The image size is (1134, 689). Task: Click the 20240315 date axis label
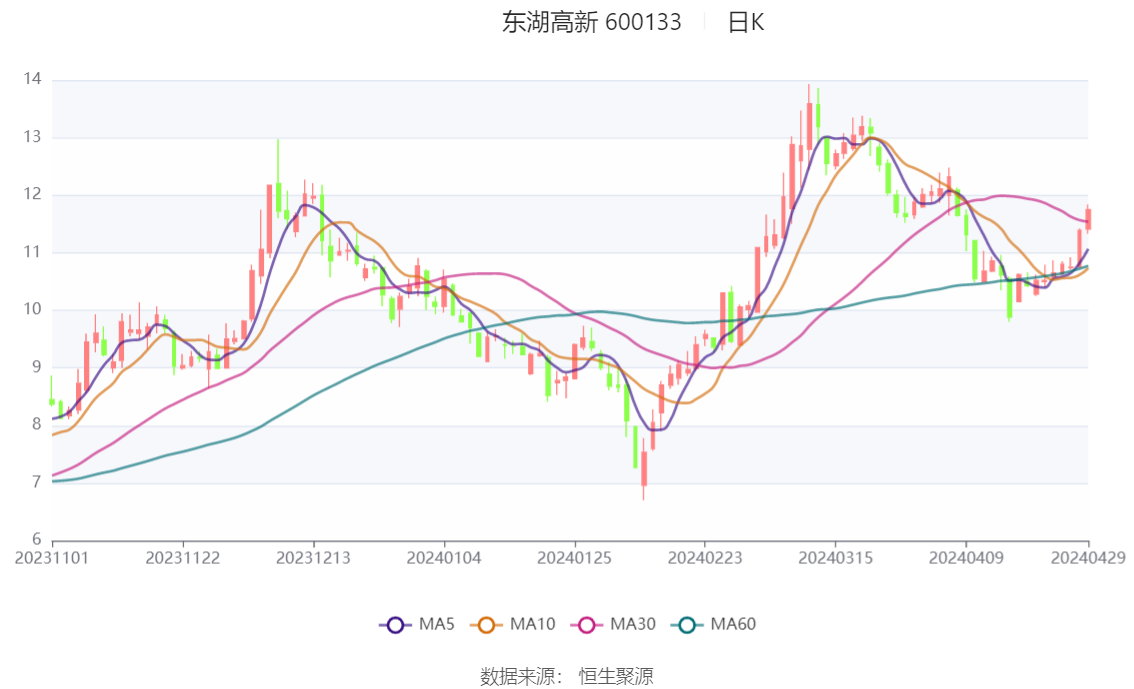pos(834,557)
